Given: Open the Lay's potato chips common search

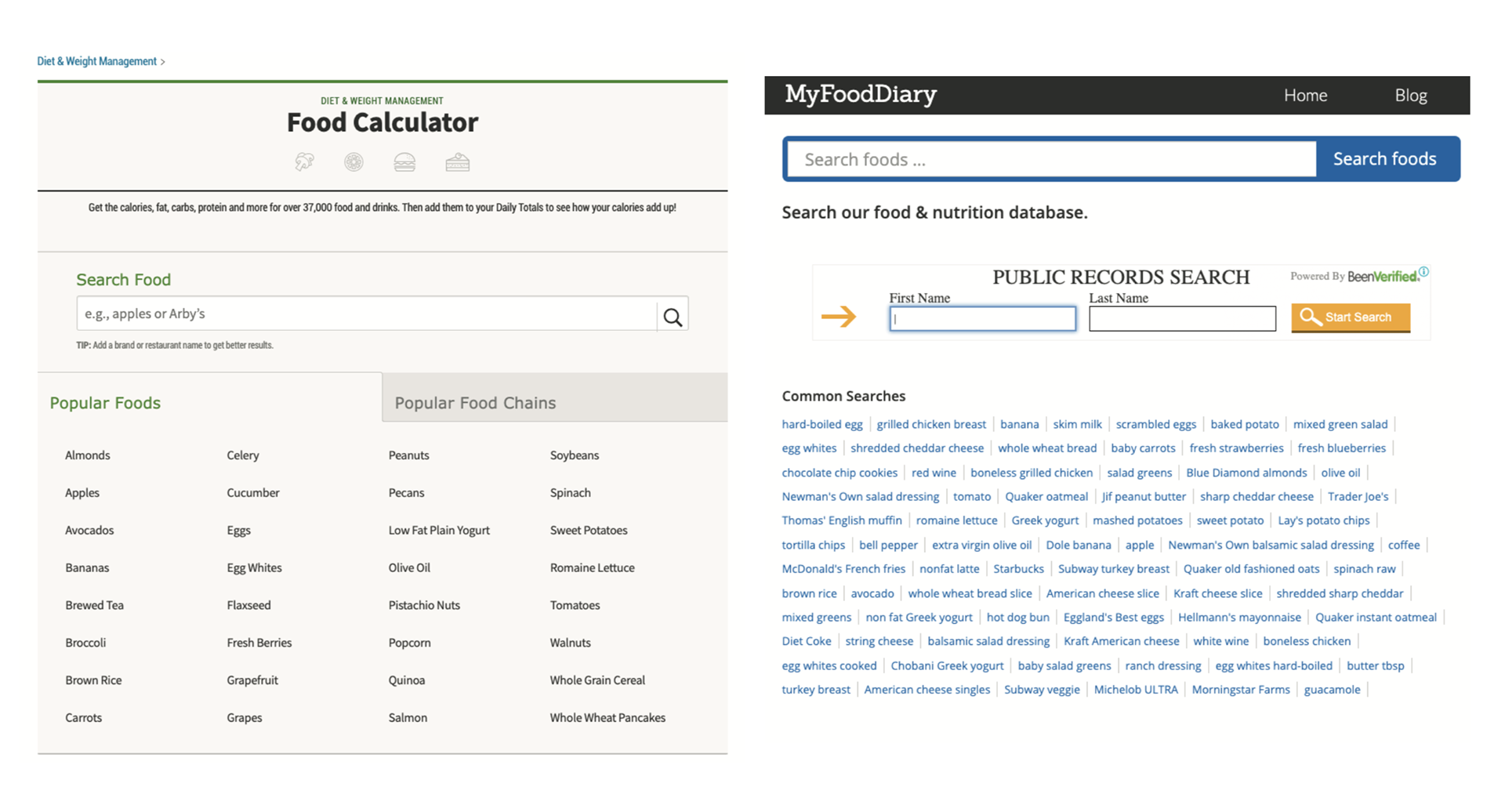Looking at the screenshot, I should (x=1323, y=520).
